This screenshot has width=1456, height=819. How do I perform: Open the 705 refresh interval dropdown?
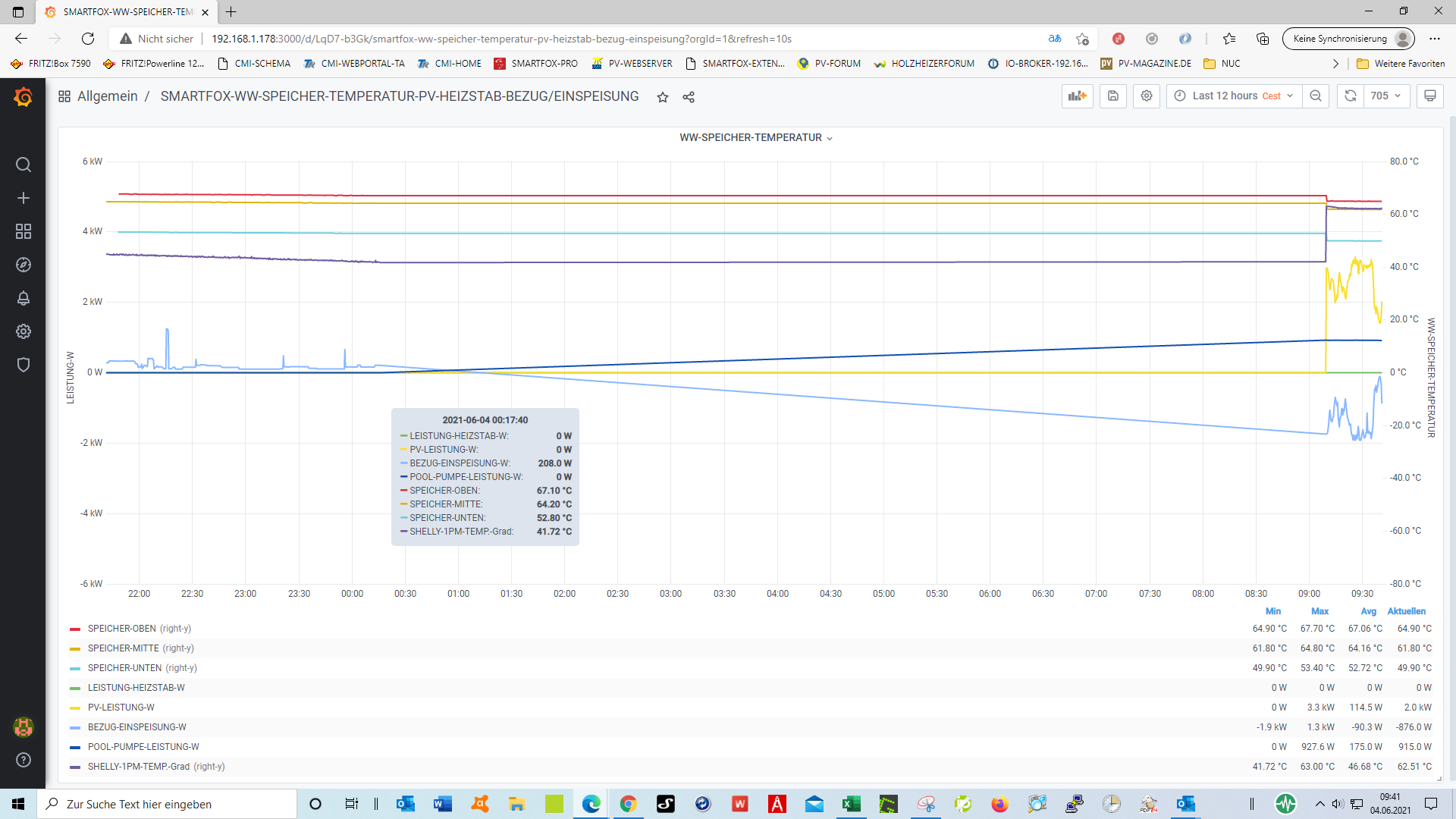pyautogui.click(x=1387, y=96)
